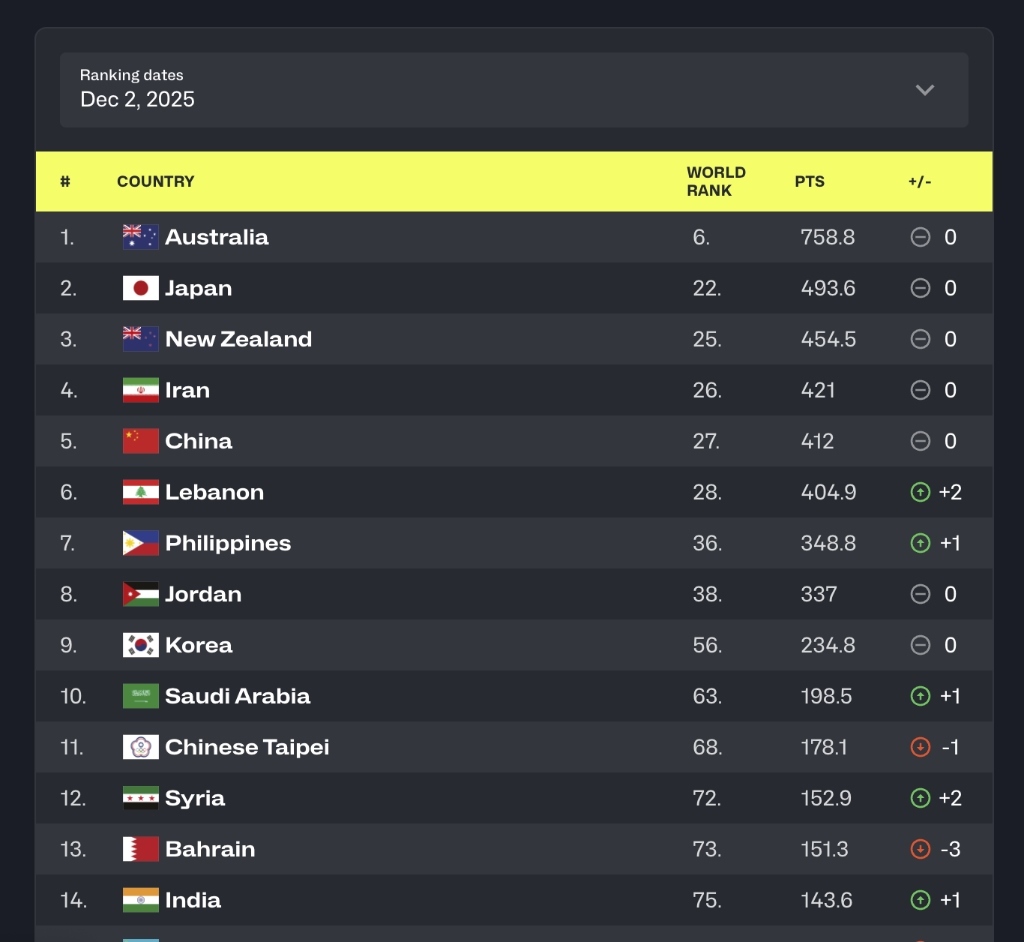The height and width of the screenshot is (942, 1024).
Task: Click the Korea flag icon
Action: pos(140,645)
